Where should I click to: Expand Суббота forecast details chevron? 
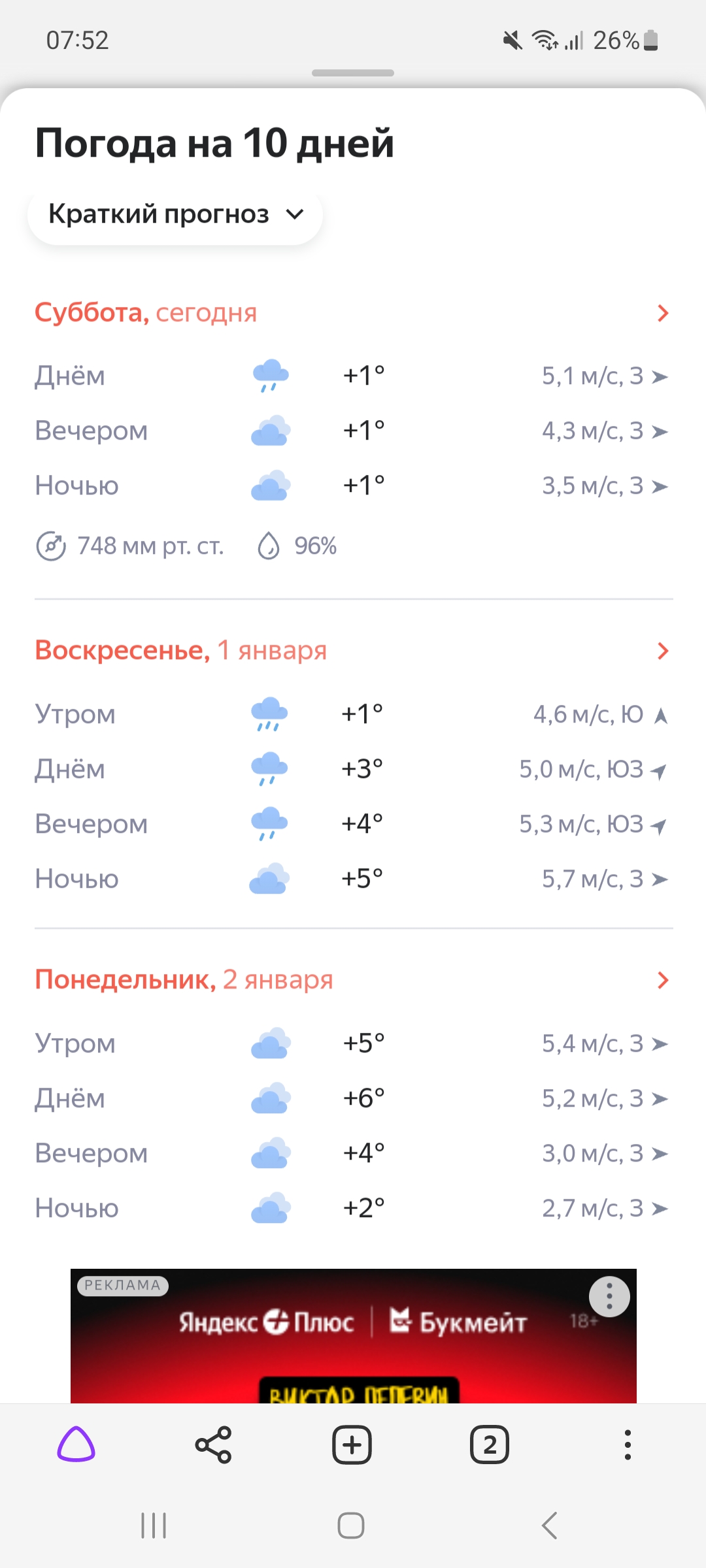pyautogui.click(x=663, y=314)
